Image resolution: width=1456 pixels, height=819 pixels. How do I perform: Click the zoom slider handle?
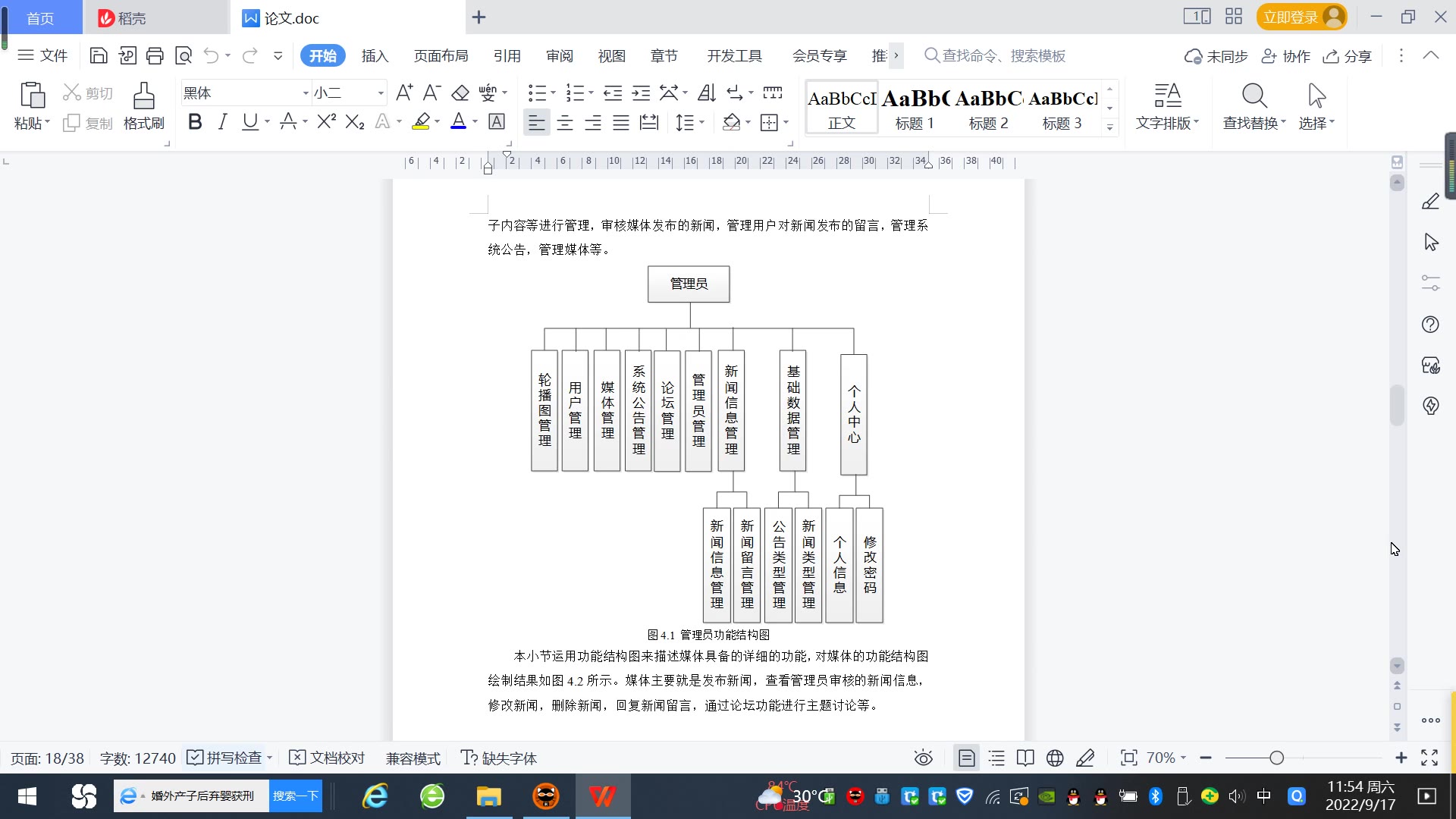coord(1276,758)
